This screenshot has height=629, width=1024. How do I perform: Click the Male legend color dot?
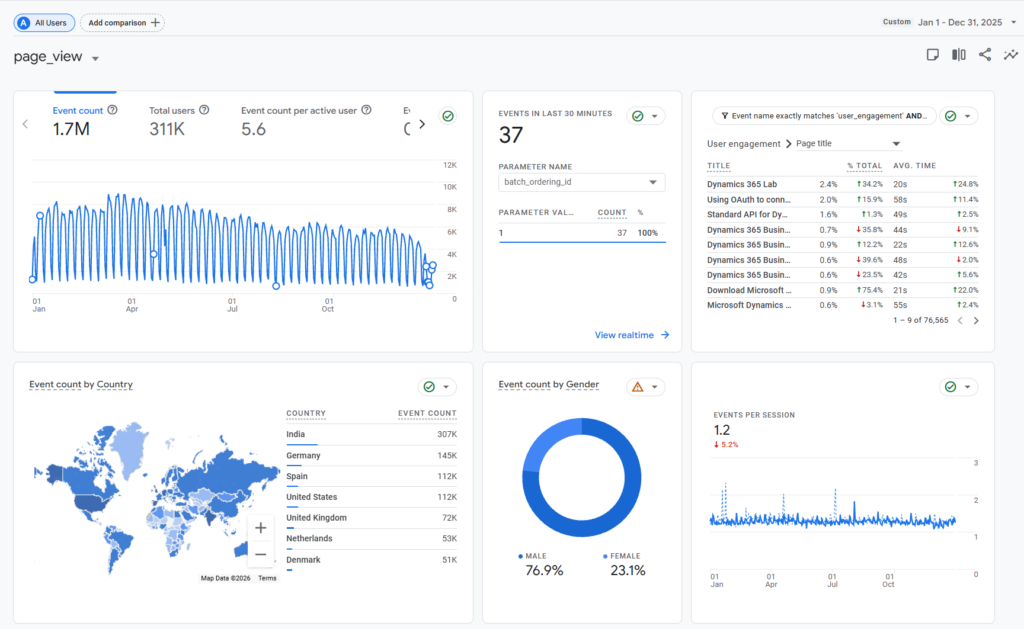coord(521,556)
